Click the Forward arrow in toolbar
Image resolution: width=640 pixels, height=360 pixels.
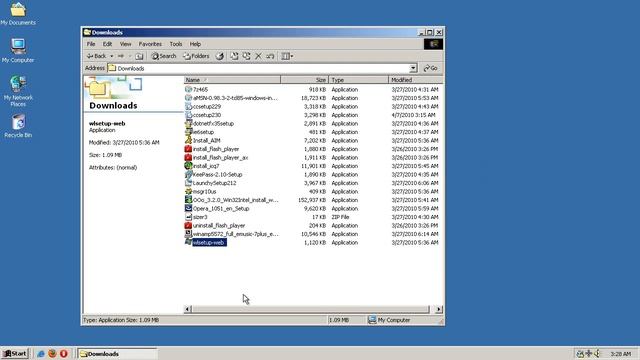121,56
